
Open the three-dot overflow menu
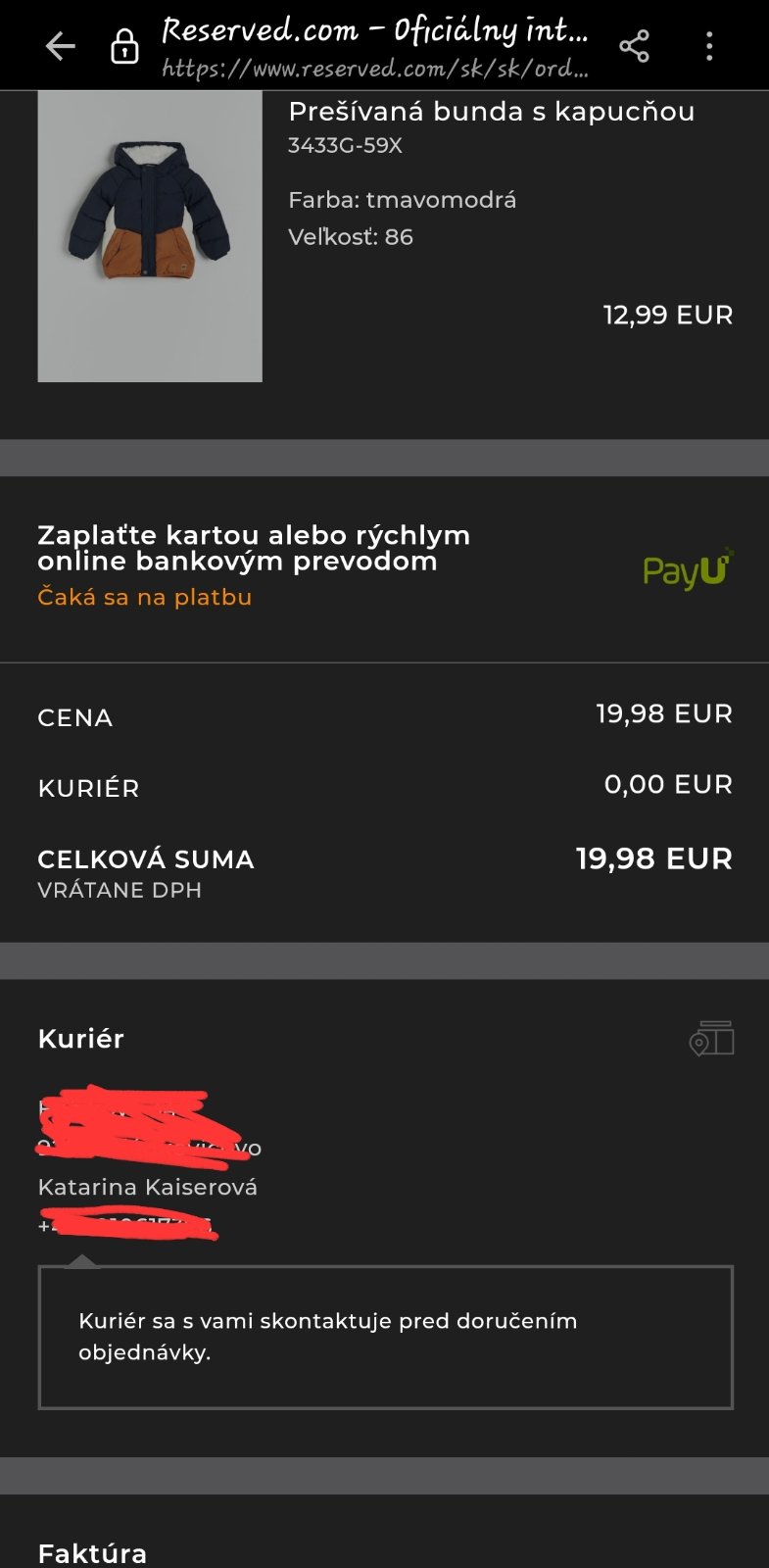[x=709, y=46]
